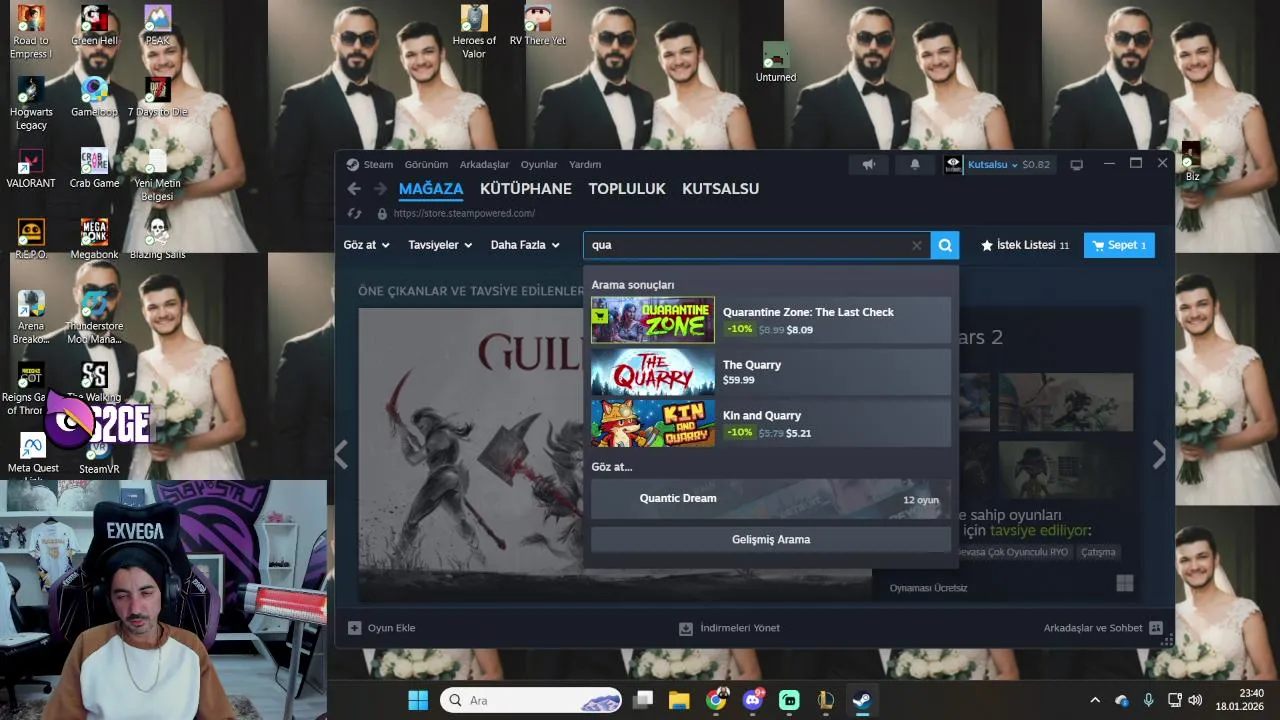1280x720 pixels.
Task: Select the Unturned desktop icon
Action: [x=776, y=62]
